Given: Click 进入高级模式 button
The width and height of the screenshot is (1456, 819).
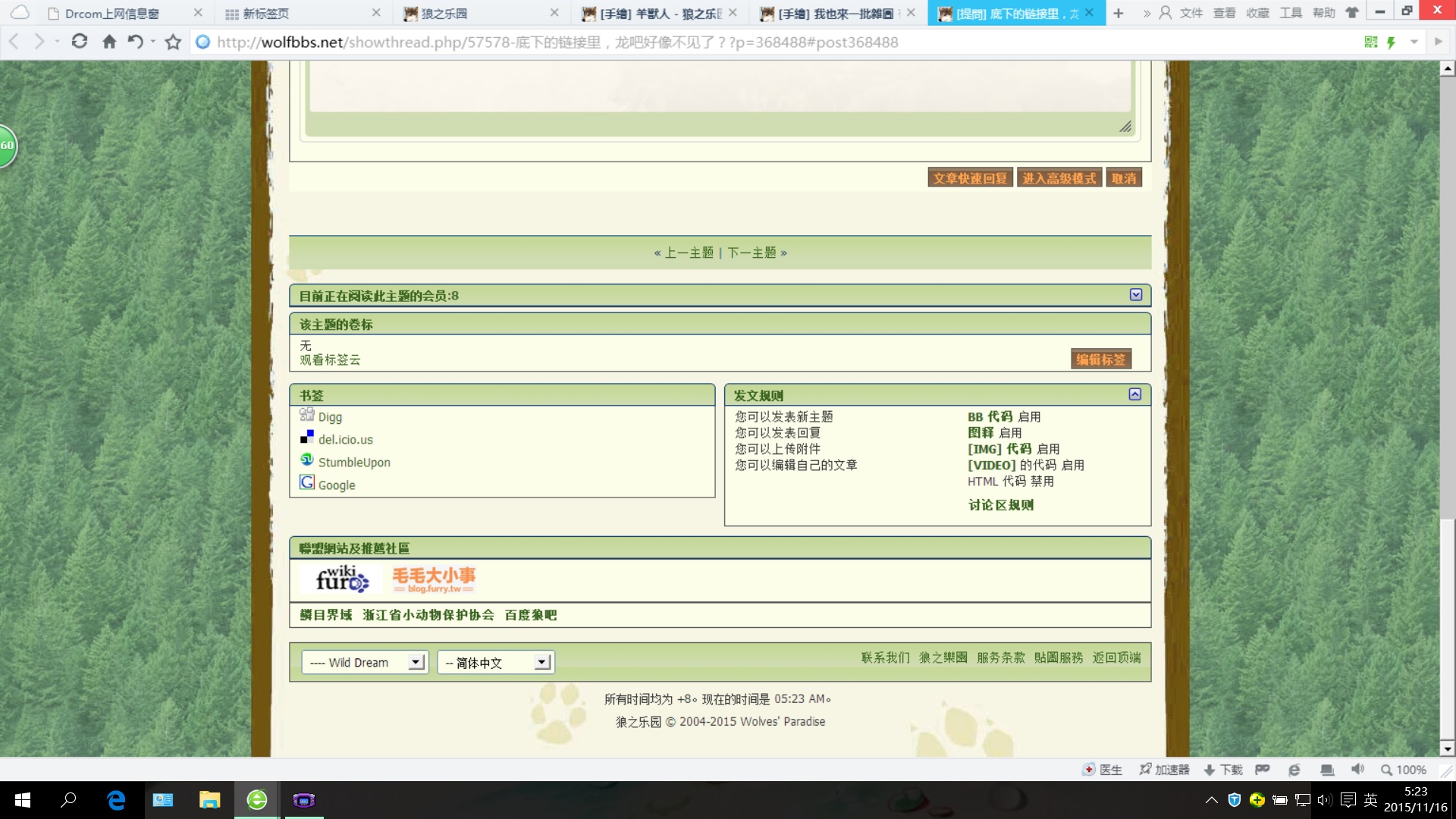Looking at the screenshot, I should point(1059,178).
